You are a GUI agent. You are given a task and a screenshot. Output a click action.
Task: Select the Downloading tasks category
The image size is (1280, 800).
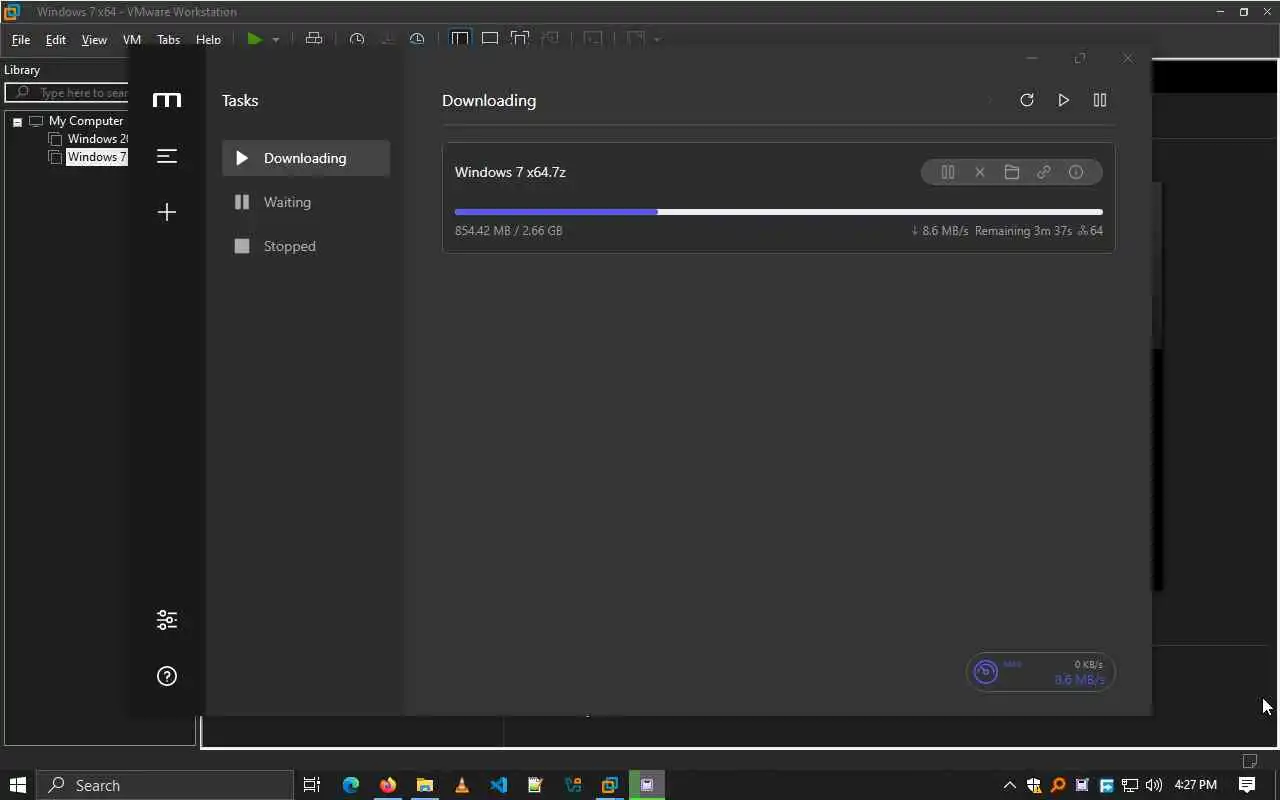click(306, 158)
